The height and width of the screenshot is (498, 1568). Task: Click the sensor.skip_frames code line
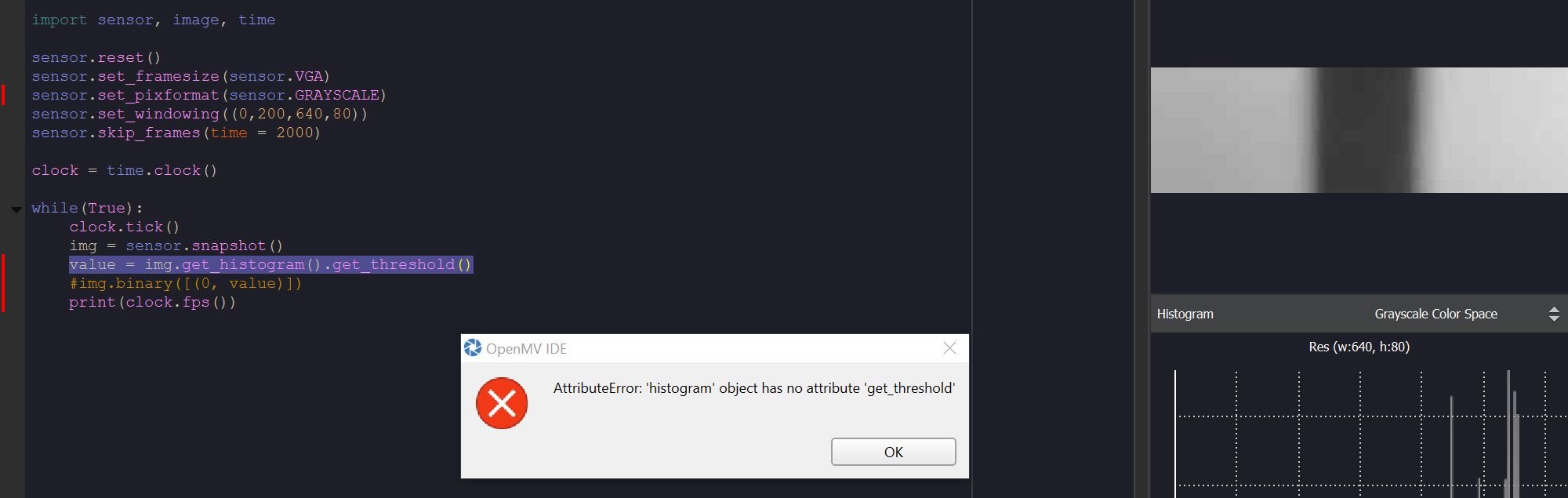[x=176, y=133]
